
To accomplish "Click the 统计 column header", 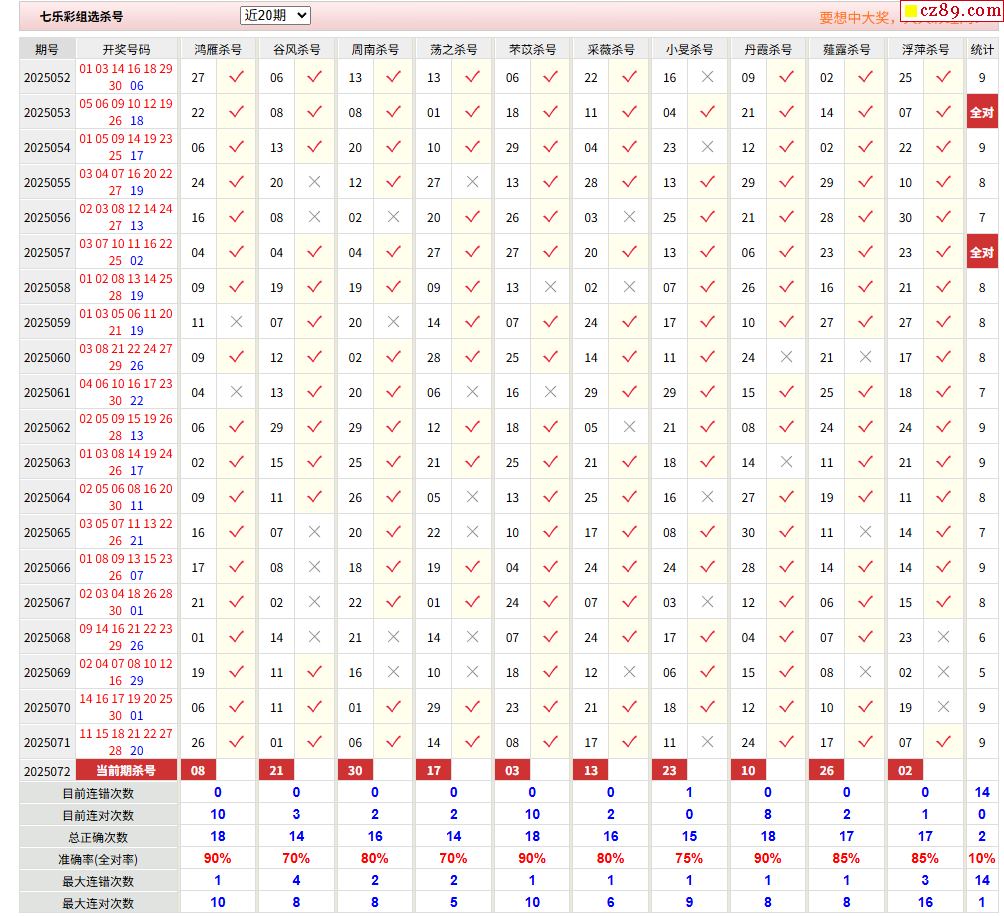I will point(982,49).
